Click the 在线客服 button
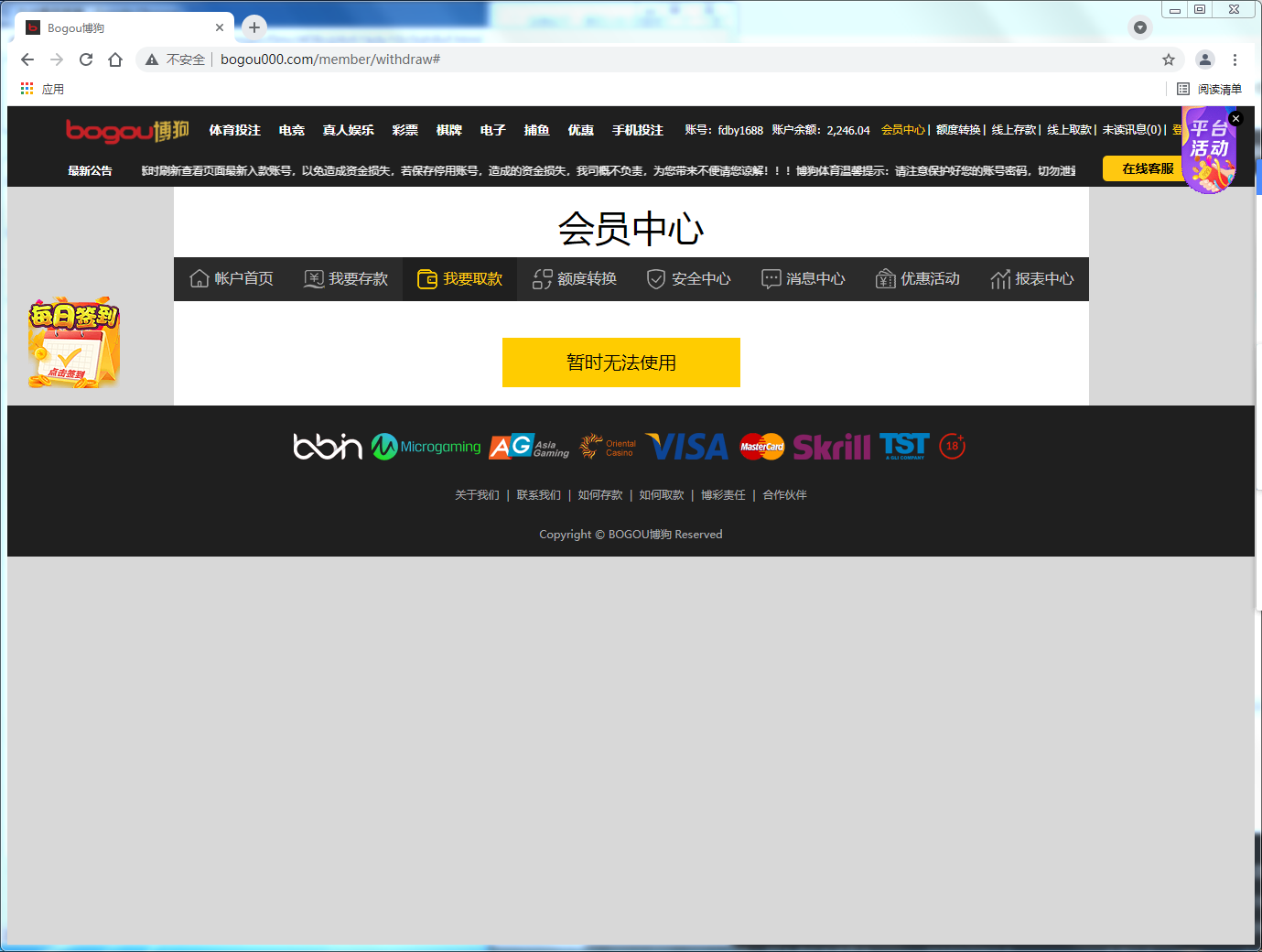1262x952 pixels. click(1147, 168)
